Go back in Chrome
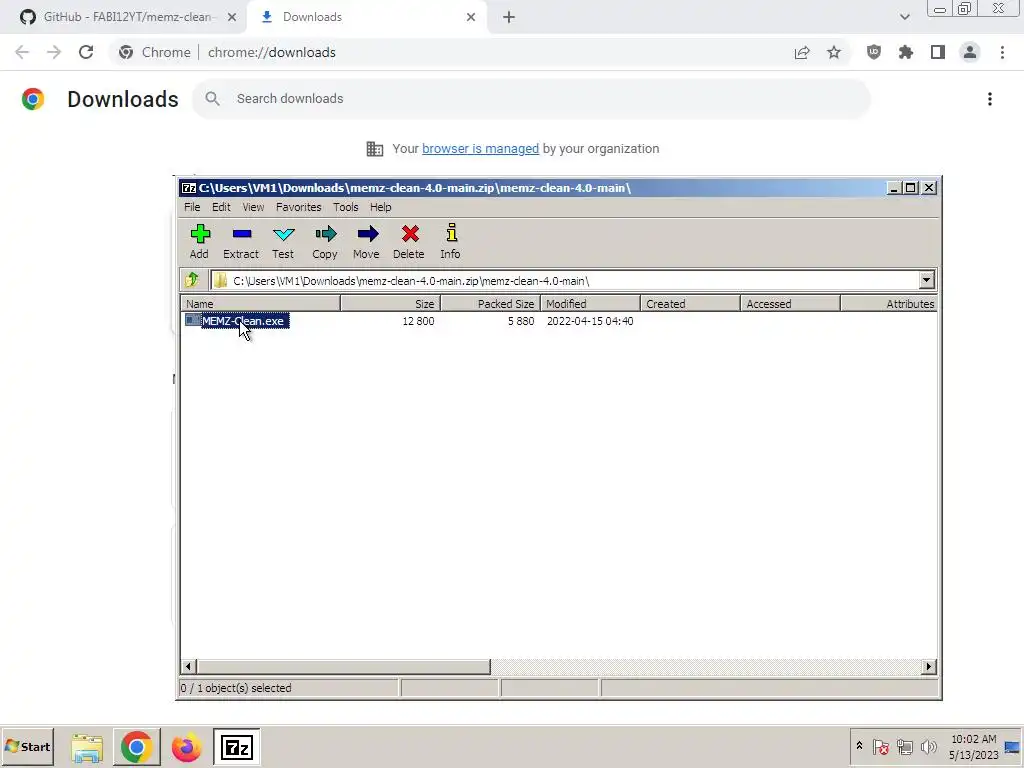The height and width of the screenshot is (768, 1024). [22, 52]
